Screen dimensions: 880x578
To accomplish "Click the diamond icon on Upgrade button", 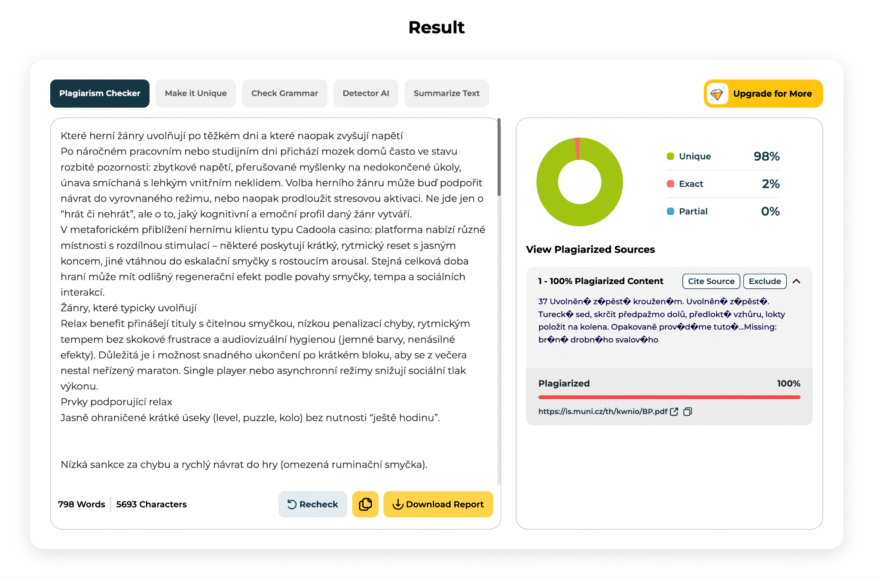I will pos(717,94).
